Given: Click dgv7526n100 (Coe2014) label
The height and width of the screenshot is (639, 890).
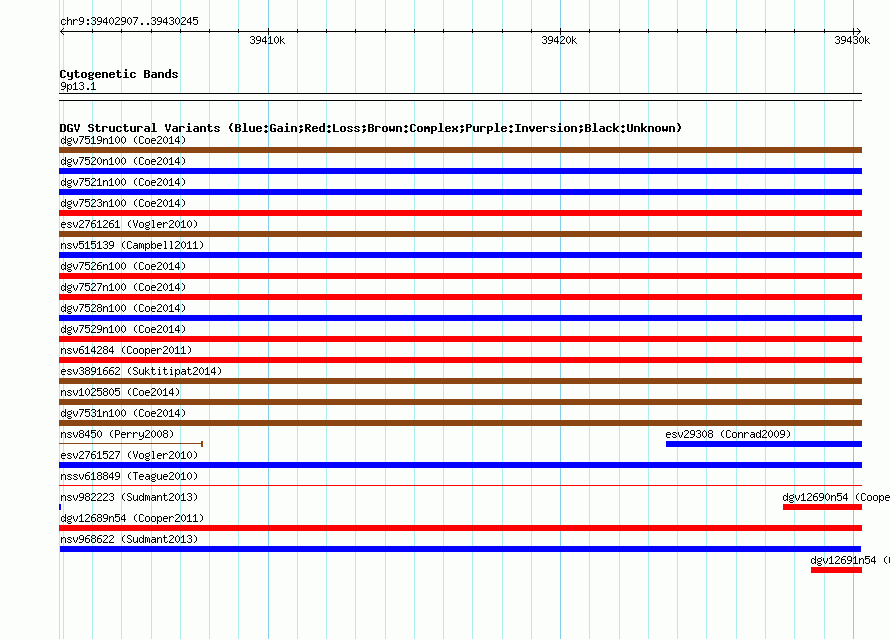Looking at the screenshot, I should [x=123, y=266].
